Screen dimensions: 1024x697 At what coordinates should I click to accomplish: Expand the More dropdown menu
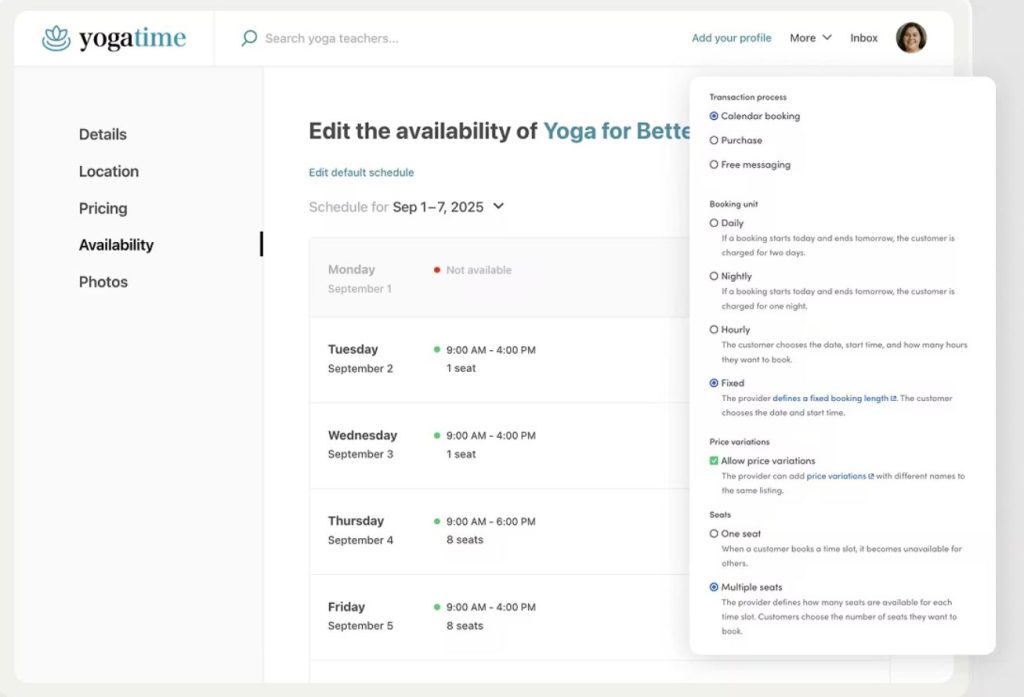point(810,38)
